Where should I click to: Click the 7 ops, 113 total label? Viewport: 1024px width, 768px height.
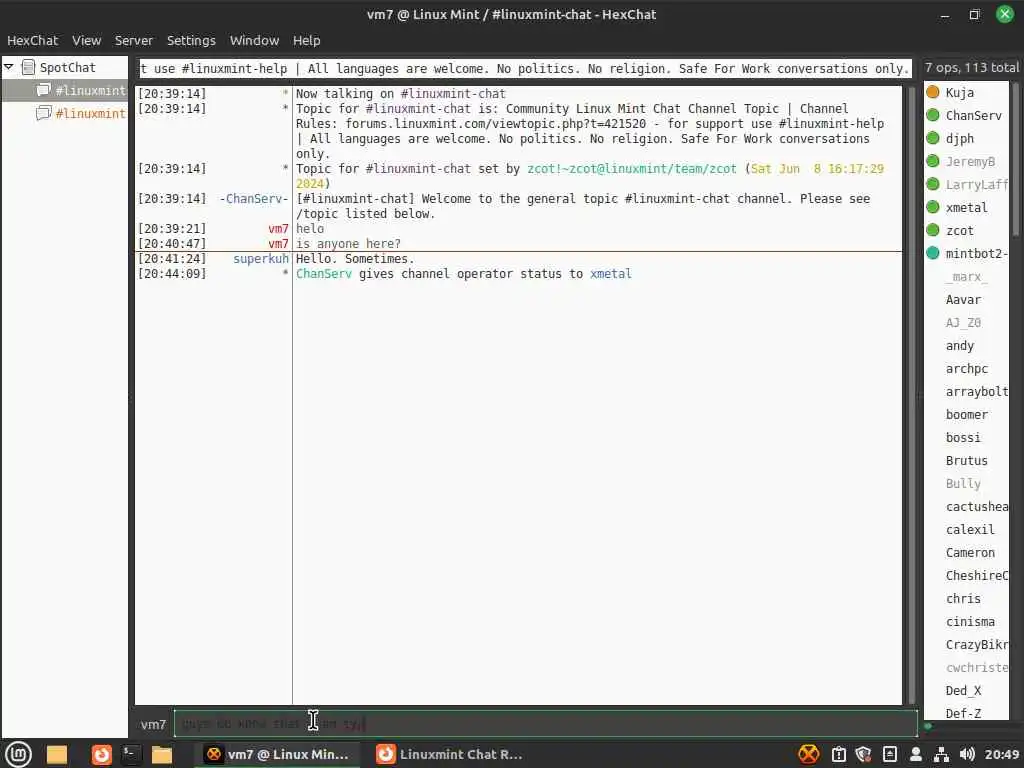pos(971,67)
